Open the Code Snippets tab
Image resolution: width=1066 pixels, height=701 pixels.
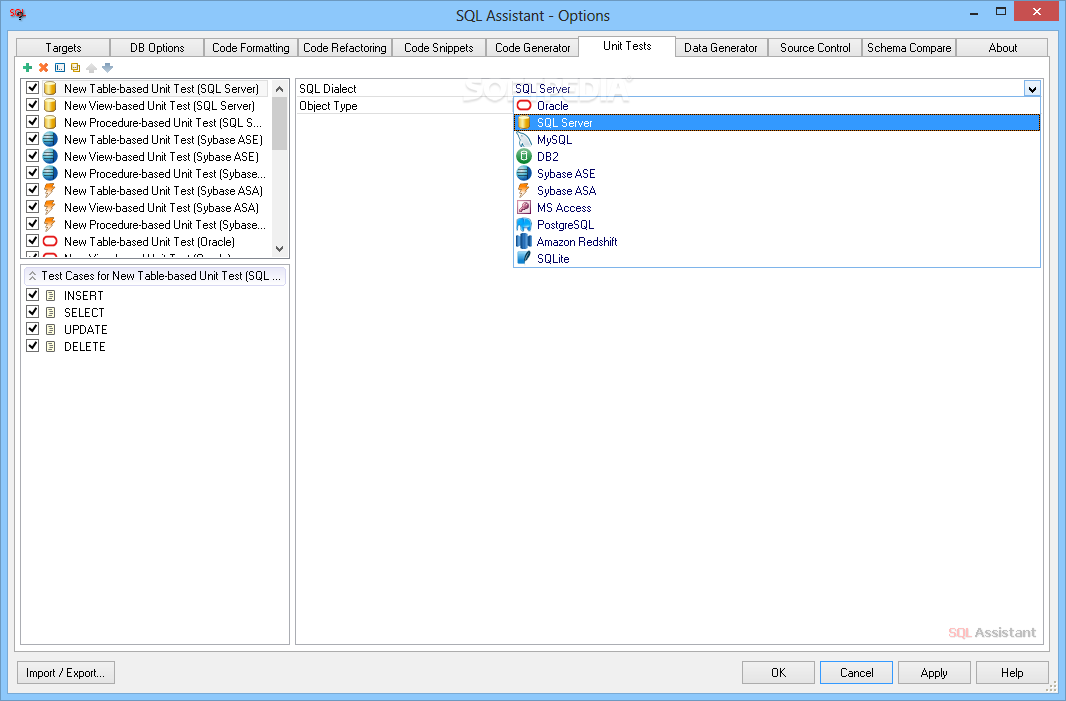click(439, 48)
